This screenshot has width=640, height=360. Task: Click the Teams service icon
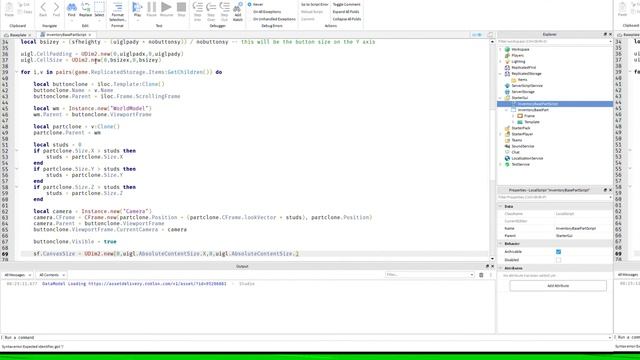pyautogui.click(x=507, y=140)
